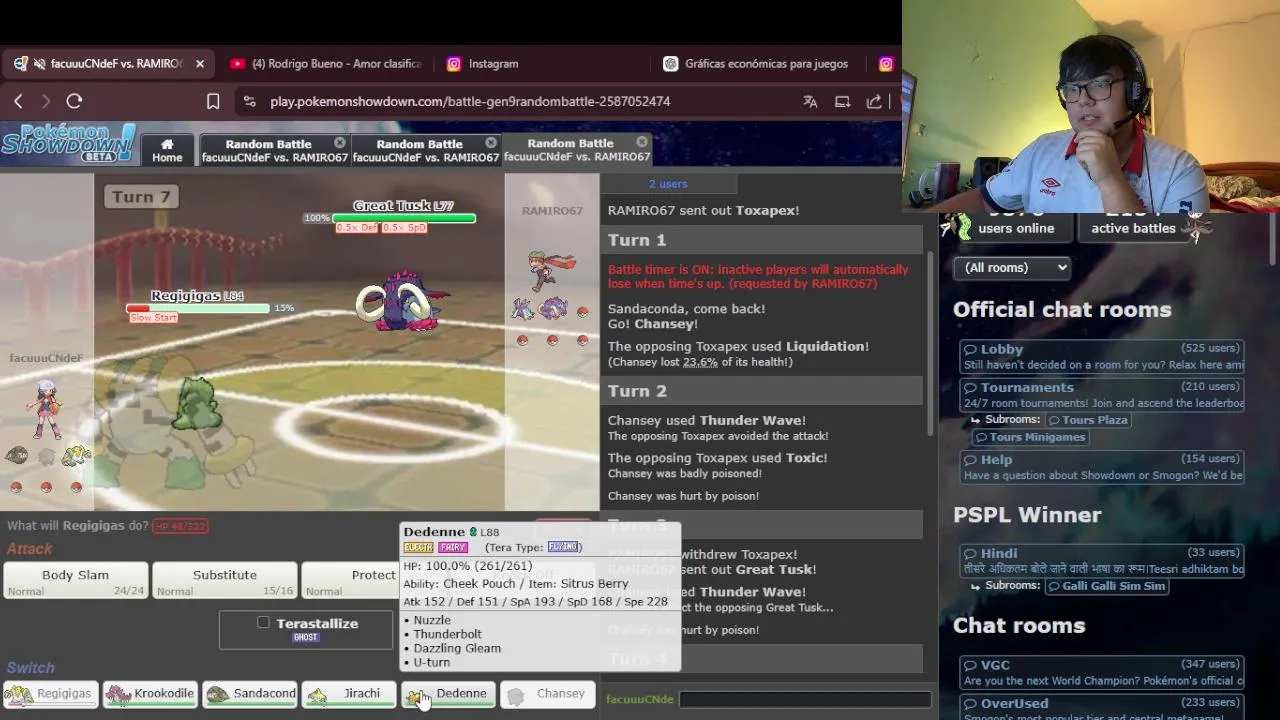Click the Great Tusk icon in RAMIRO67's team

pos(553,309)
